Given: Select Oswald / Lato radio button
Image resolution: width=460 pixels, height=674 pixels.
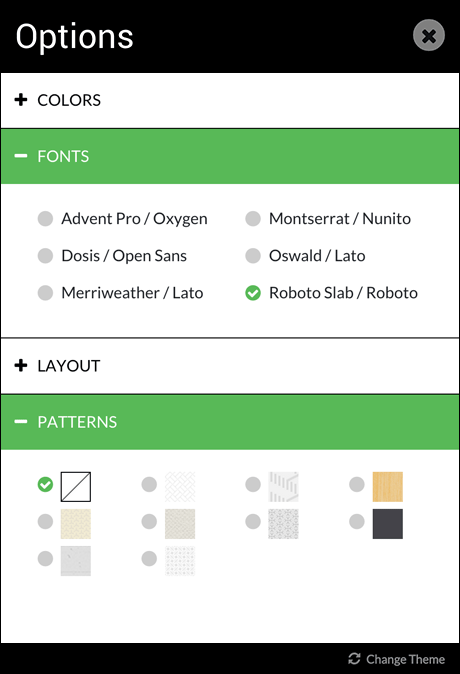Looking at the screenshot, I should pyautogui.click(x=253, y=255).
